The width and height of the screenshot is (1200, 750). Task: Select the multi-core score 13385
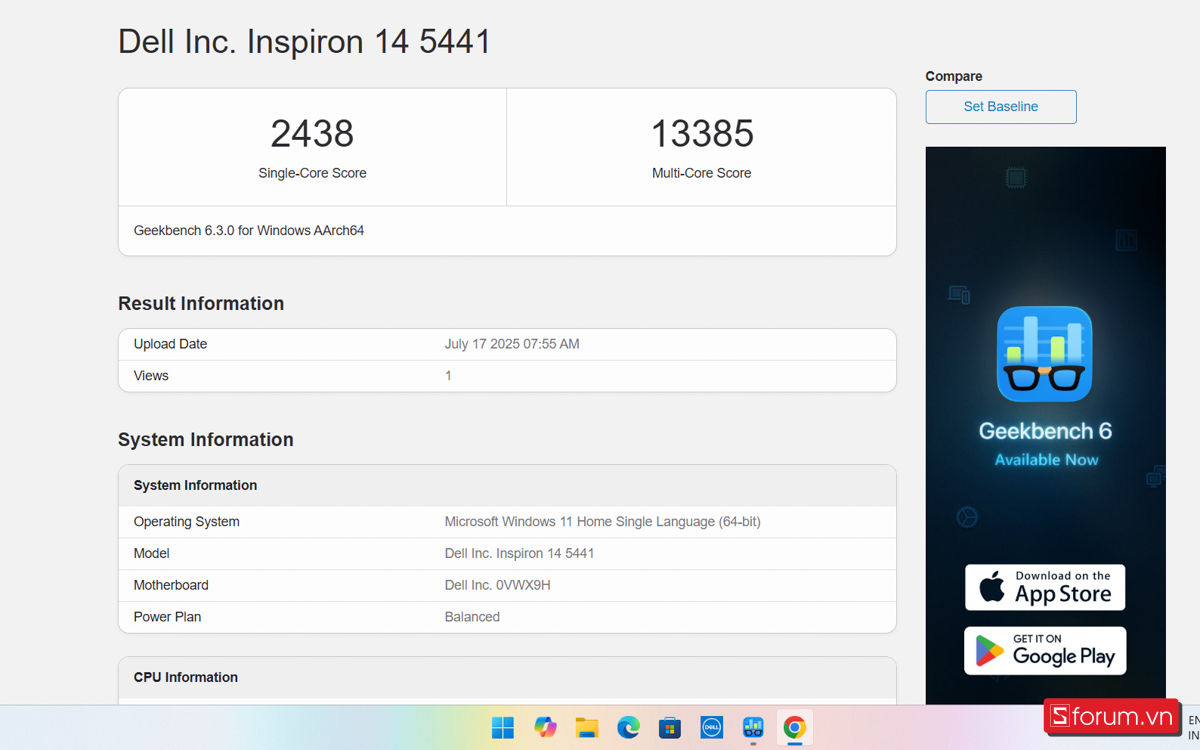tap(702, 133)
